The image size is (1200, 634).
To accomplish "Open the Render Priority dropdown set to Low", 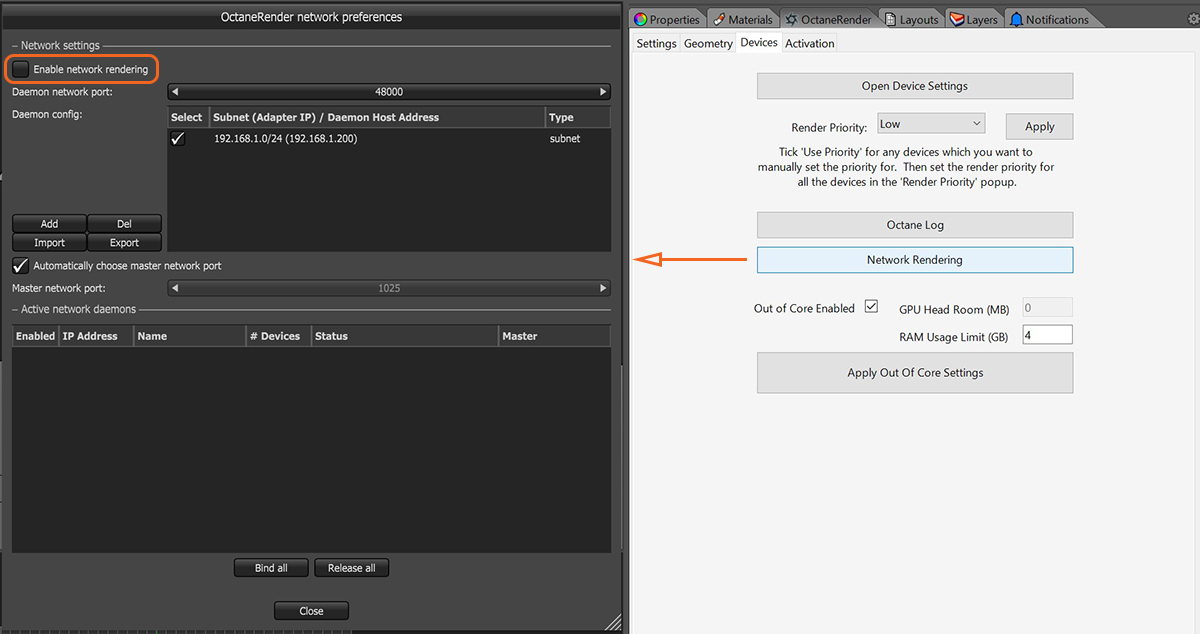I will click(x=931, y=124).
